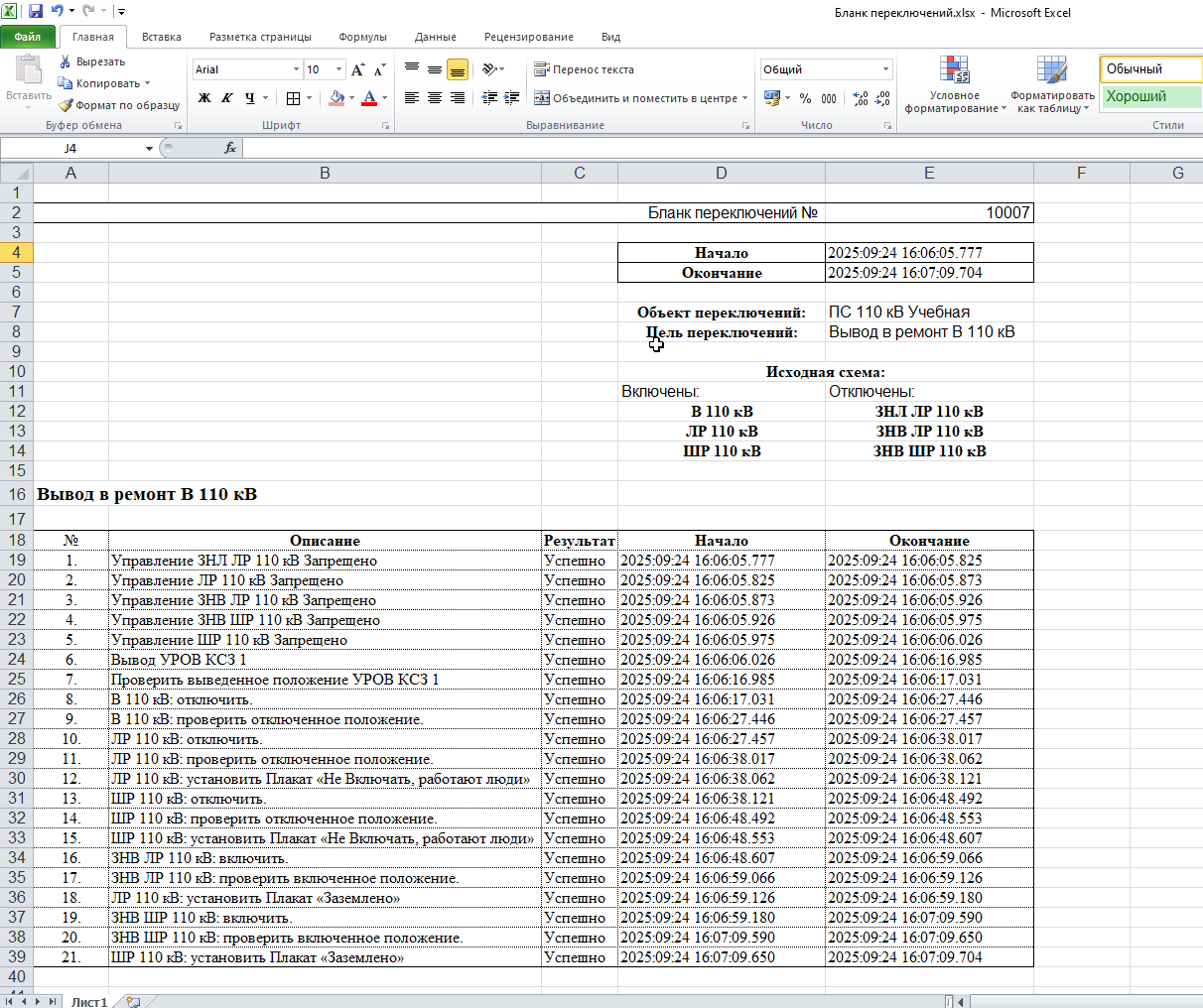Click the Save icon in quick access toolbar
Image resolution: width=1203 pixels, height=1008 pixels.
pyautogui.click(x=36, y=12)
